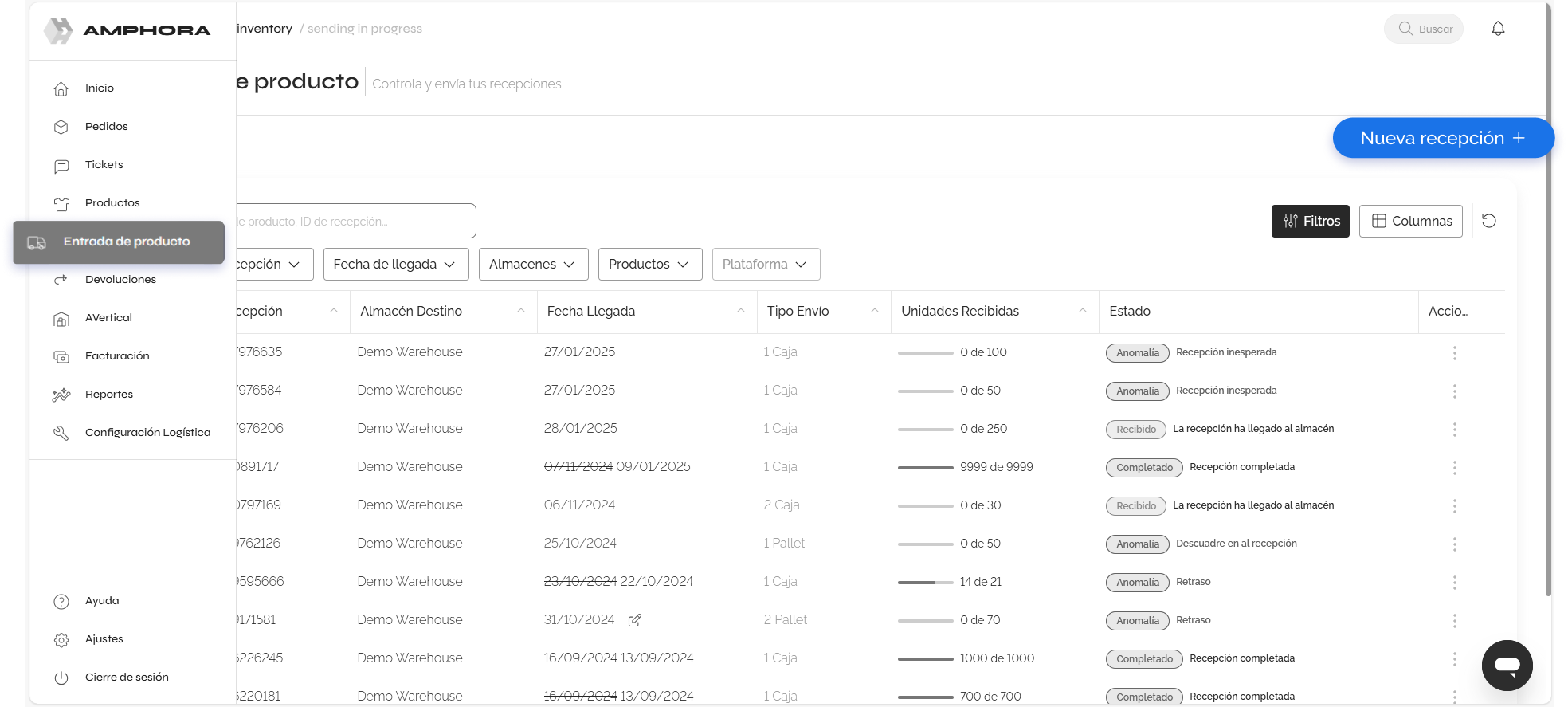Click the reception search input field
The height and width of the screenshot is (707, 1568).
tap(355, 221)
